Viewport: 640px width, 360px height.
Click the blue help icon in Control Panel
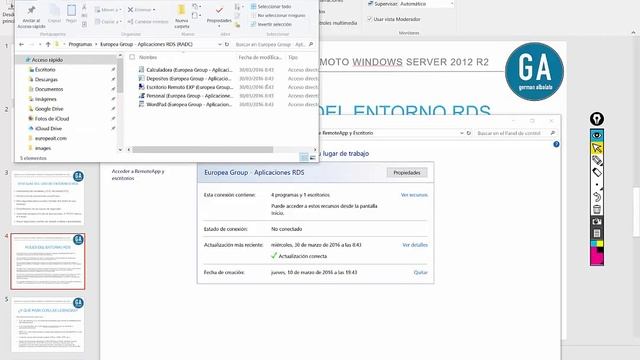[x=556, y=144]
